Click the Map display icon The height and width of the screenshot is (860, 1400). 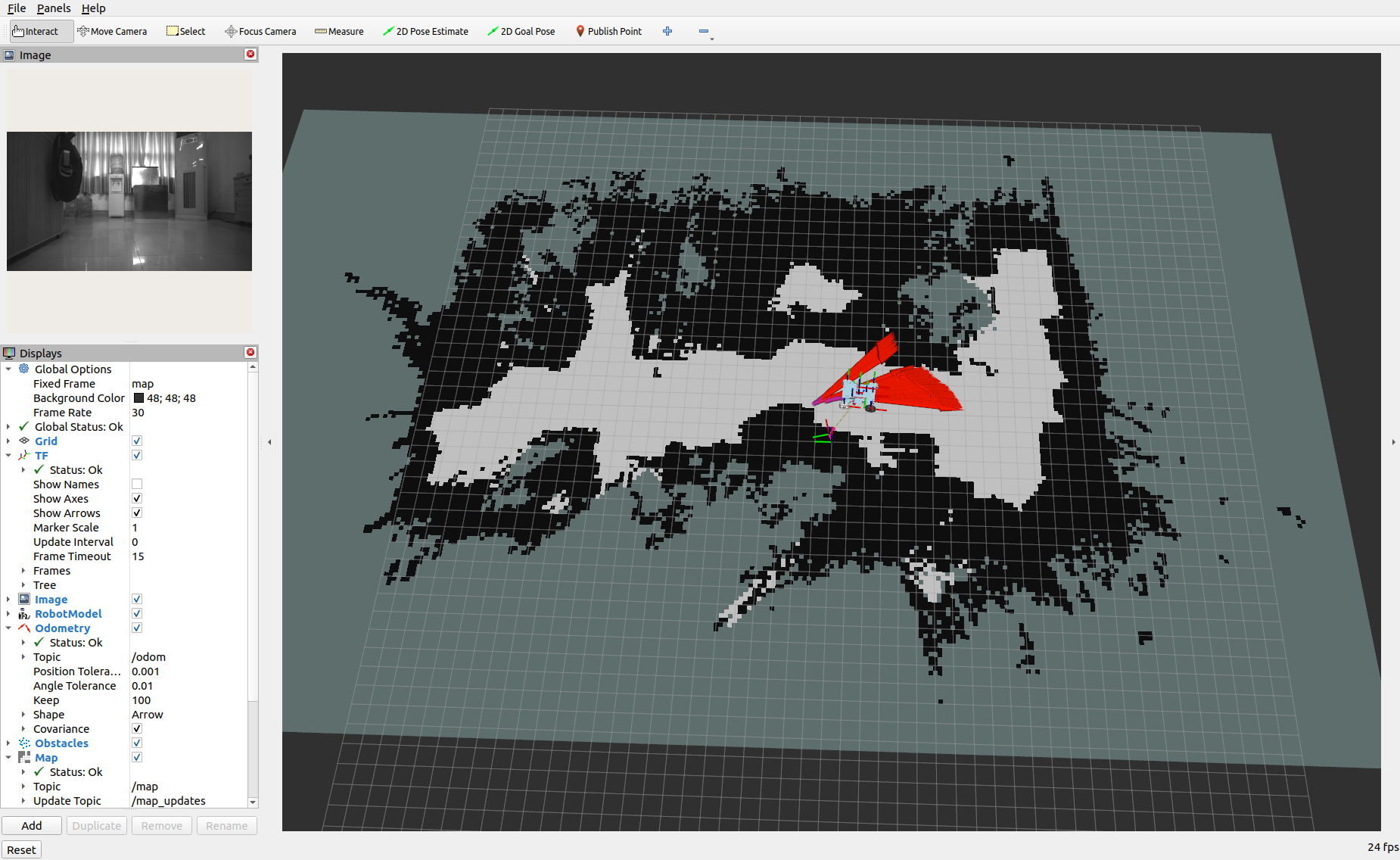[x=24, y=758]
